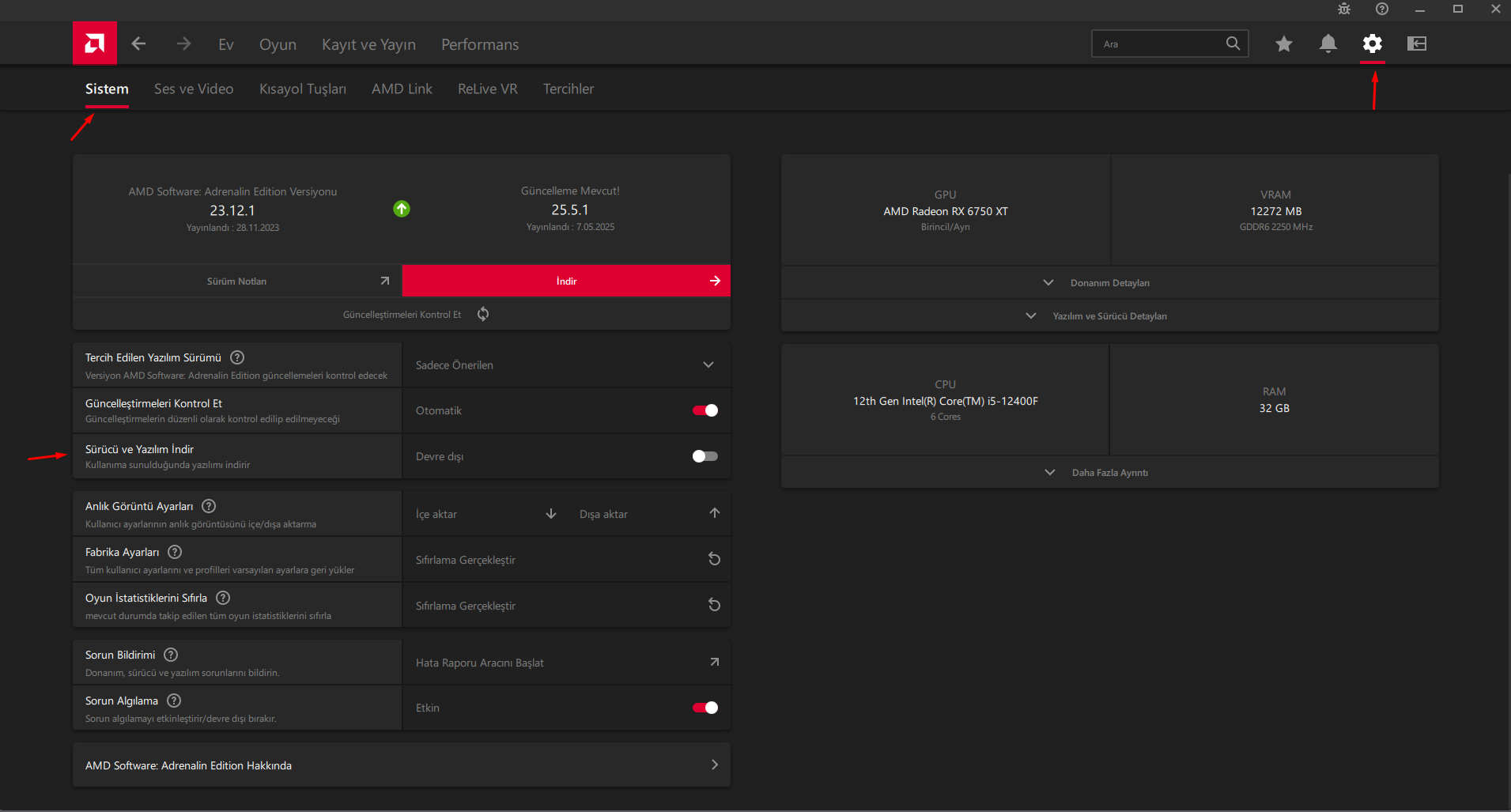This screenshot has width=1511, height=812.
Task: Go forward with the right arrow icon
Action: pos(183,43)
